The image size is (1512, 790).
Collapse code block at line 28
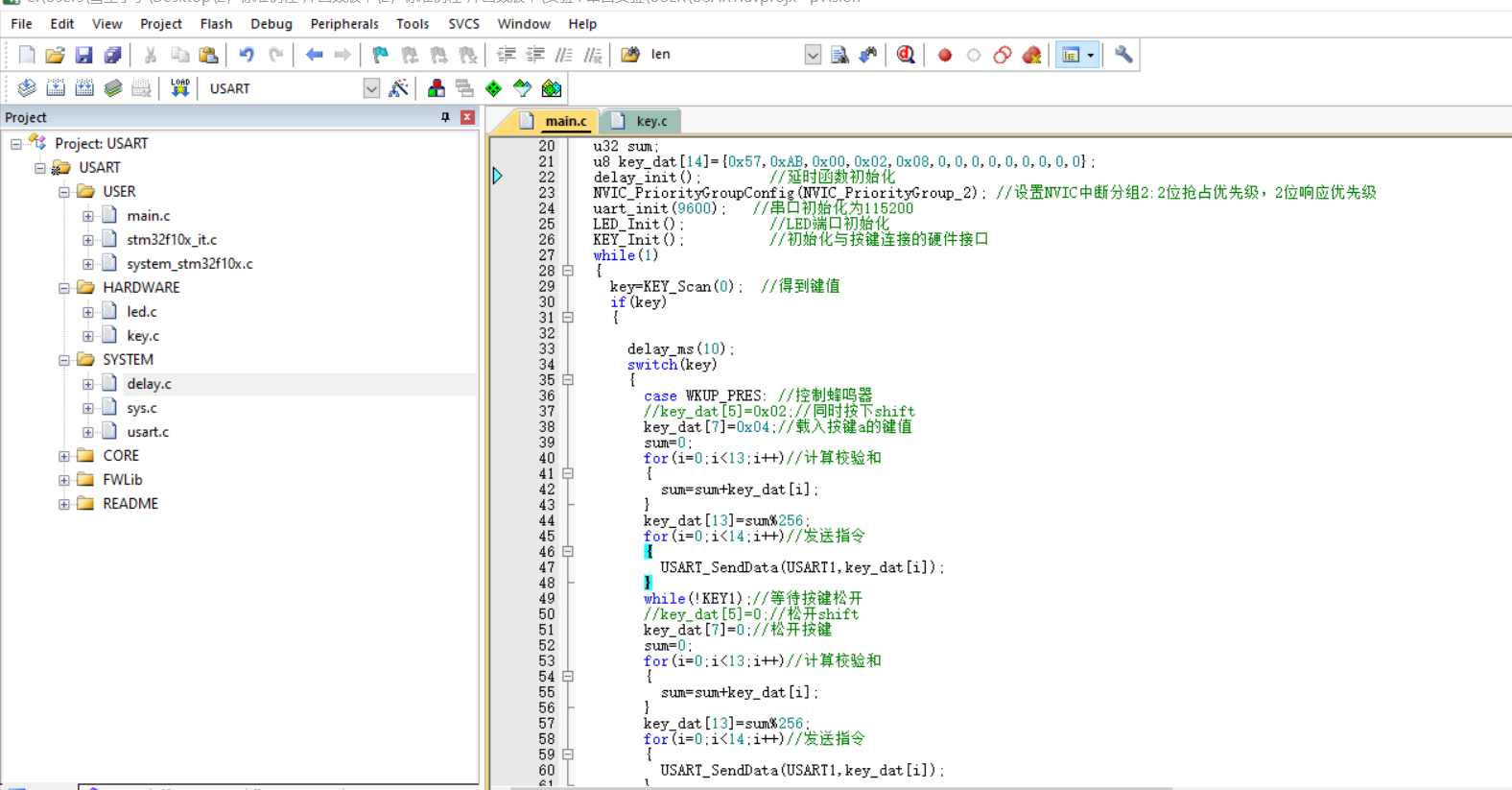pos(568,271)
